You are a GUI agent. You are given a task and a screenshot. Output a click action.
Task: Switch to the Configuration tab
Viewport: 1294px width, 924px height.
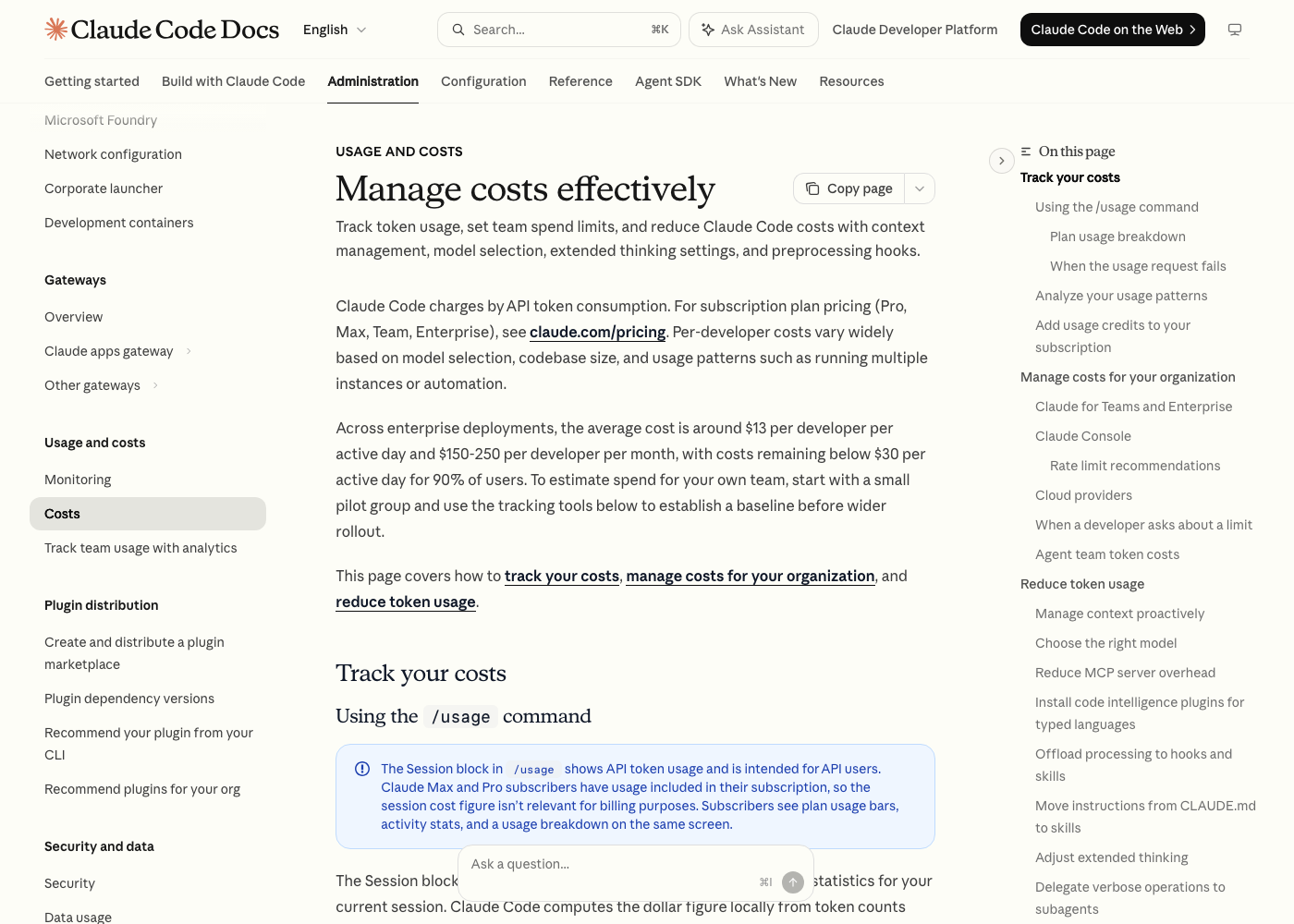(x=483, y=81)
